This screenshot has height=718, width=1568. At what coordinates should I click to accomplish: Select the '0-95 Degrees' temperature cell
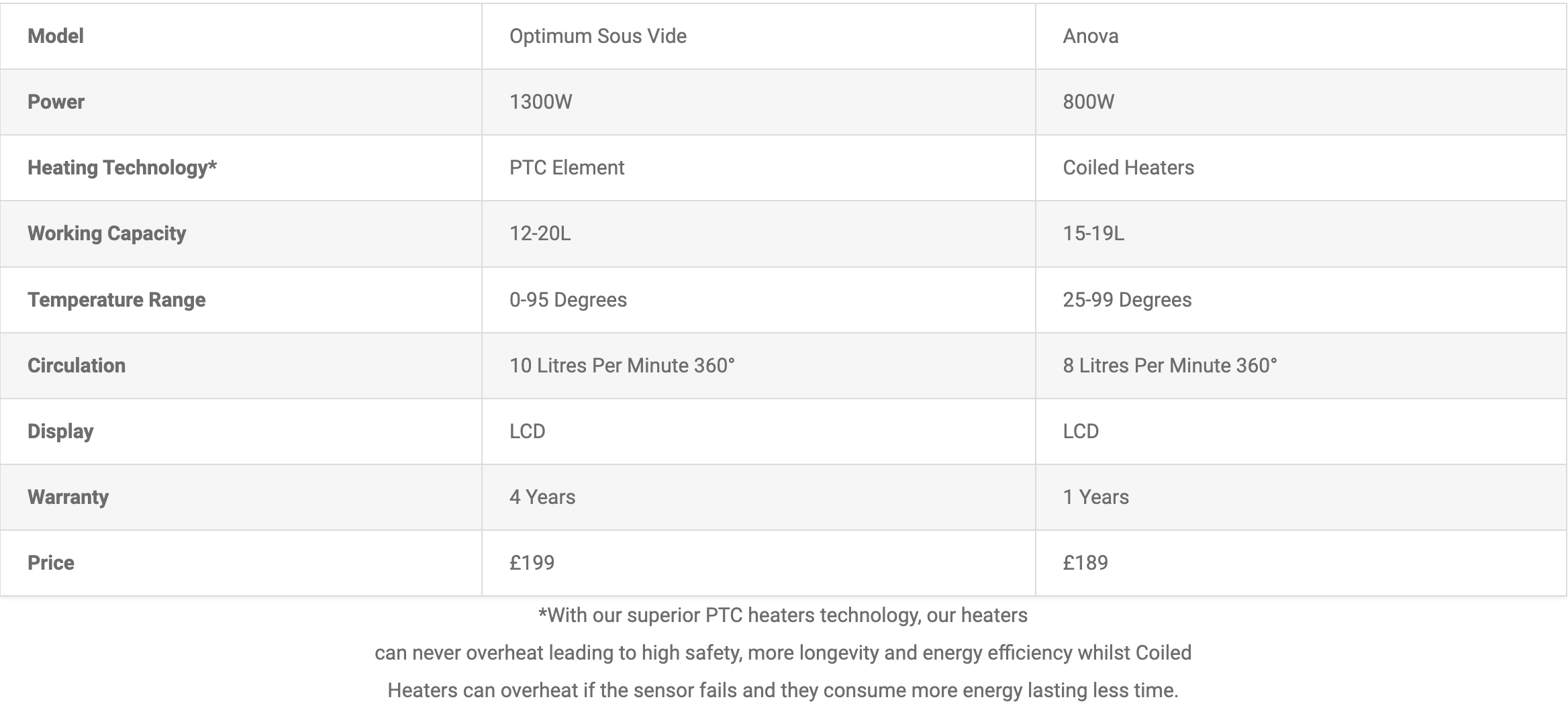tap(568, 300)
